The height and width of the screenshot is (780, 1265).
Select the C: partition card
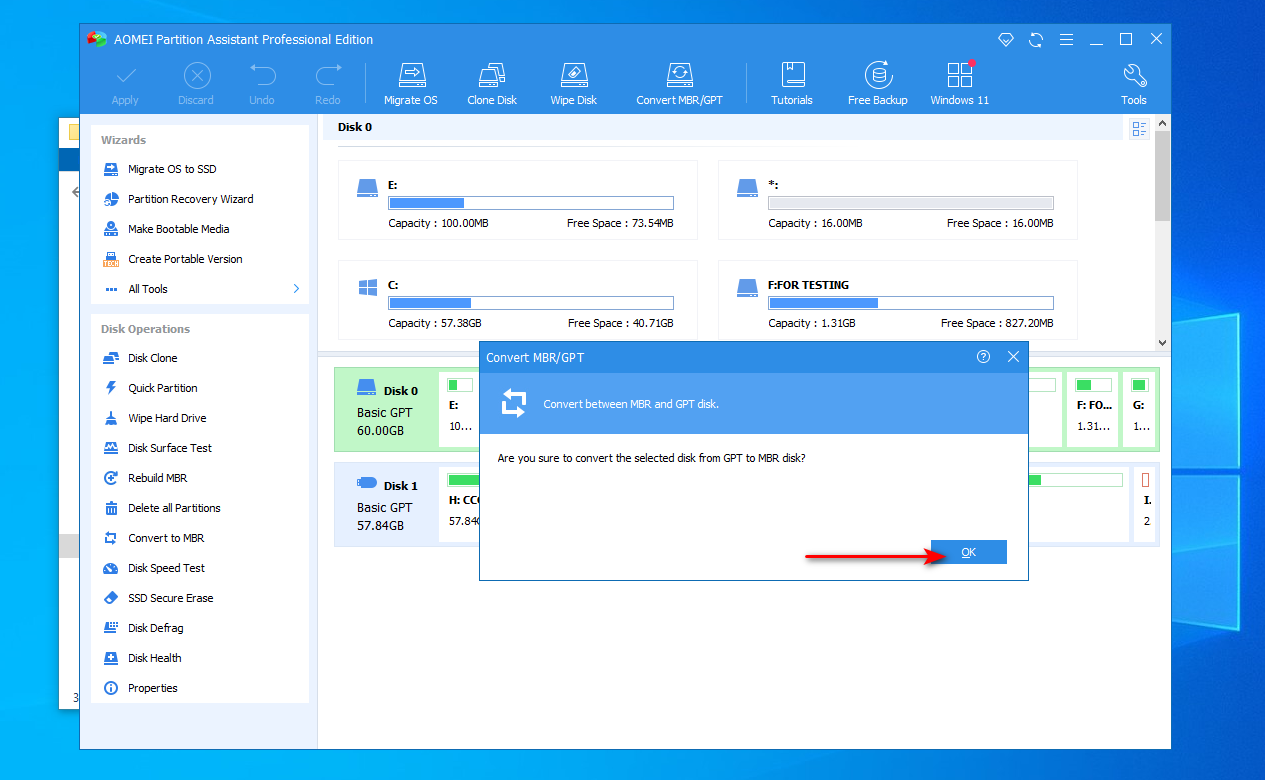pos(517,300)
